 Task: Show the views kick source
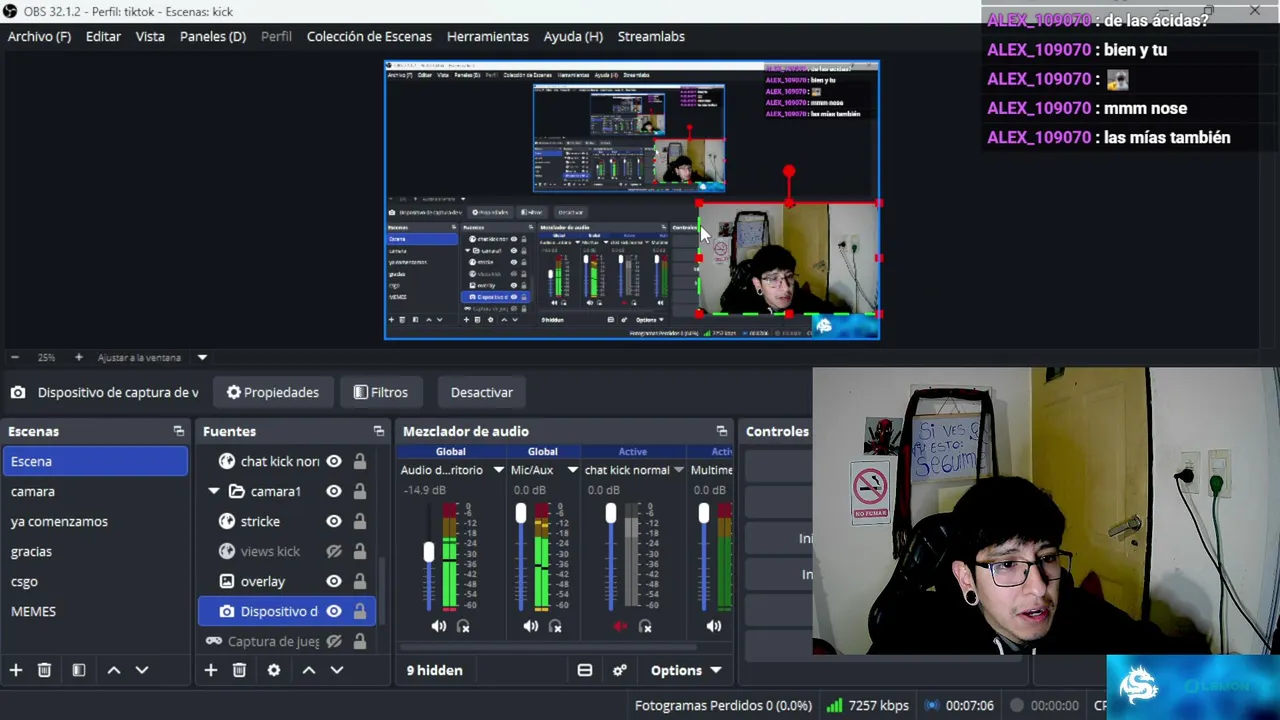point(334,551)
